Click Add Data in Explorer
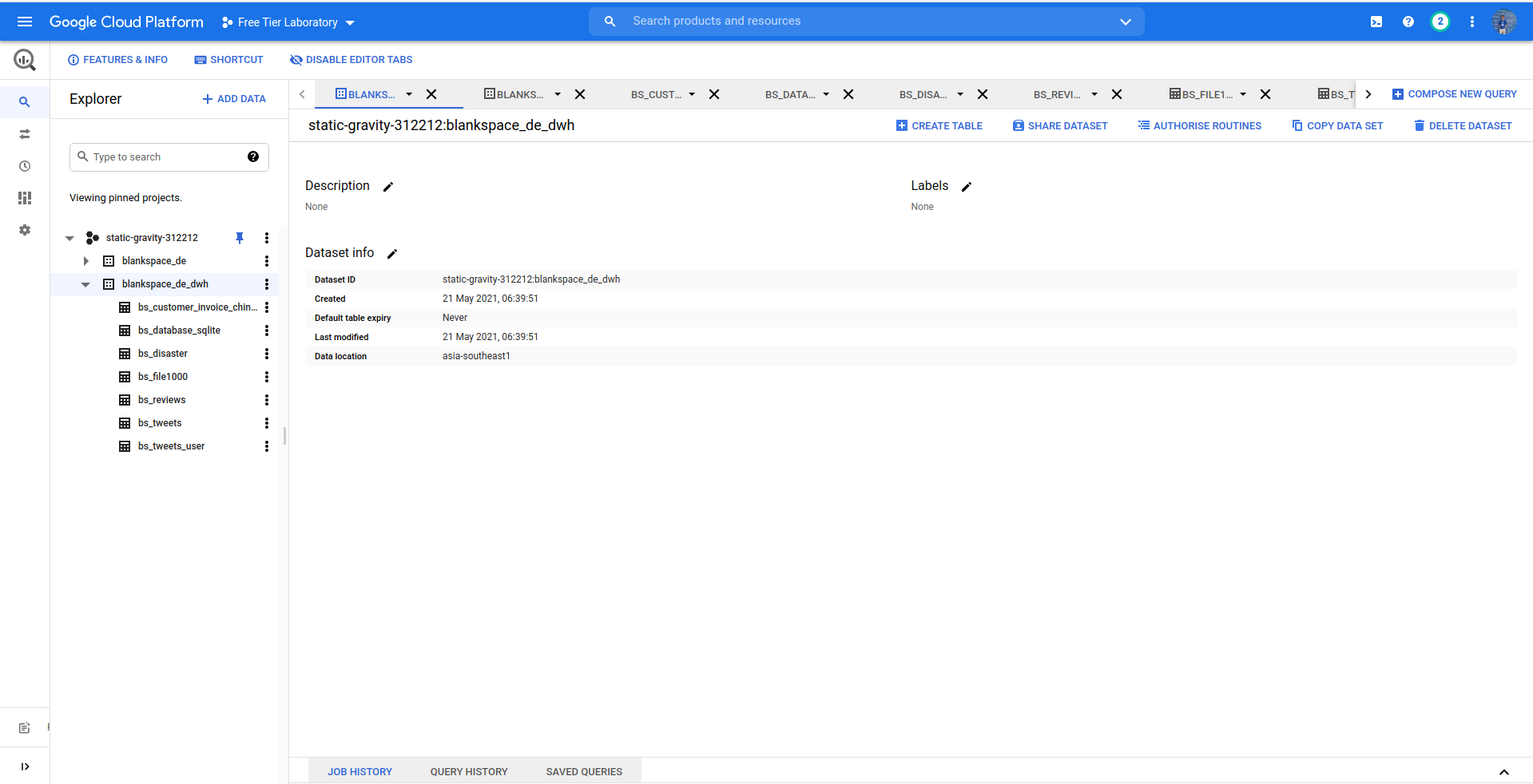Screen dimensions: 1533x784 coord(234,99)
